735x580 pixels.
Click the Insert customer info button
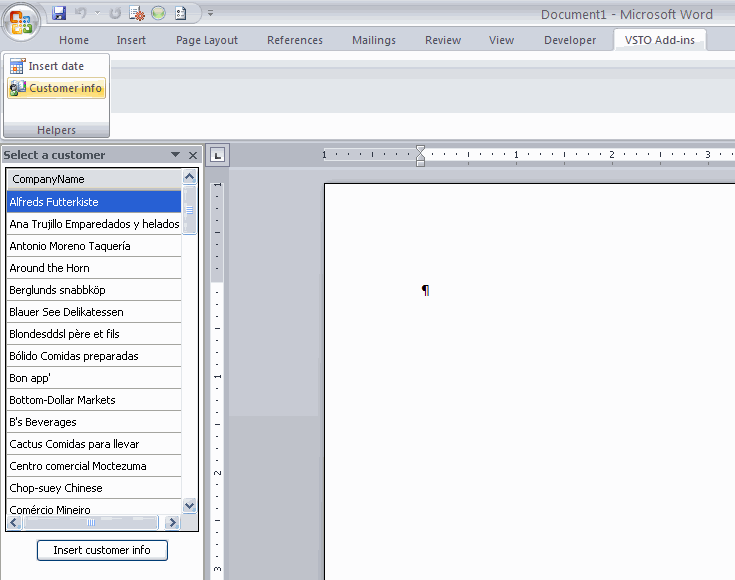102,550
